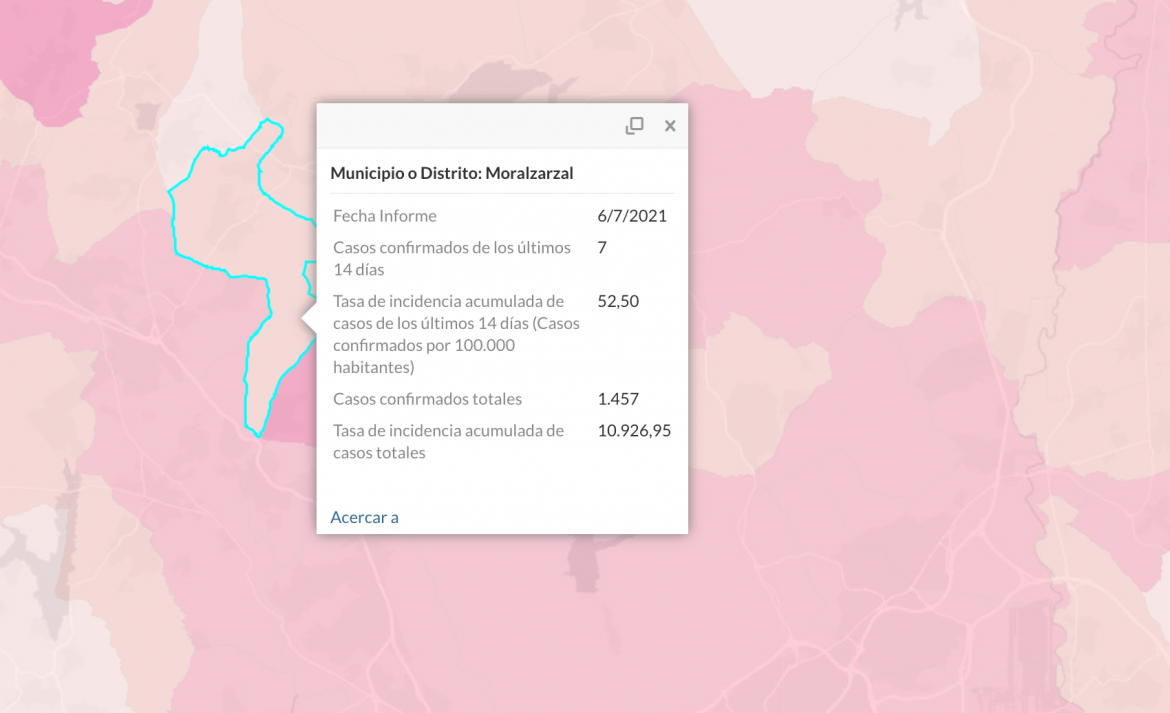Click the popup's pointer arrow on the map
Viewport: 1170px width, 713px height.
coord(309,318)
